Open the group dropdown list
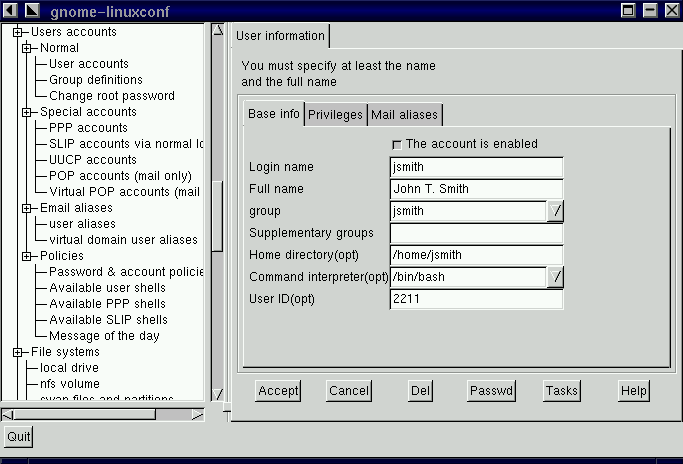Image resolution: width=683 pixels, height=464 pixels. point(556,211)
